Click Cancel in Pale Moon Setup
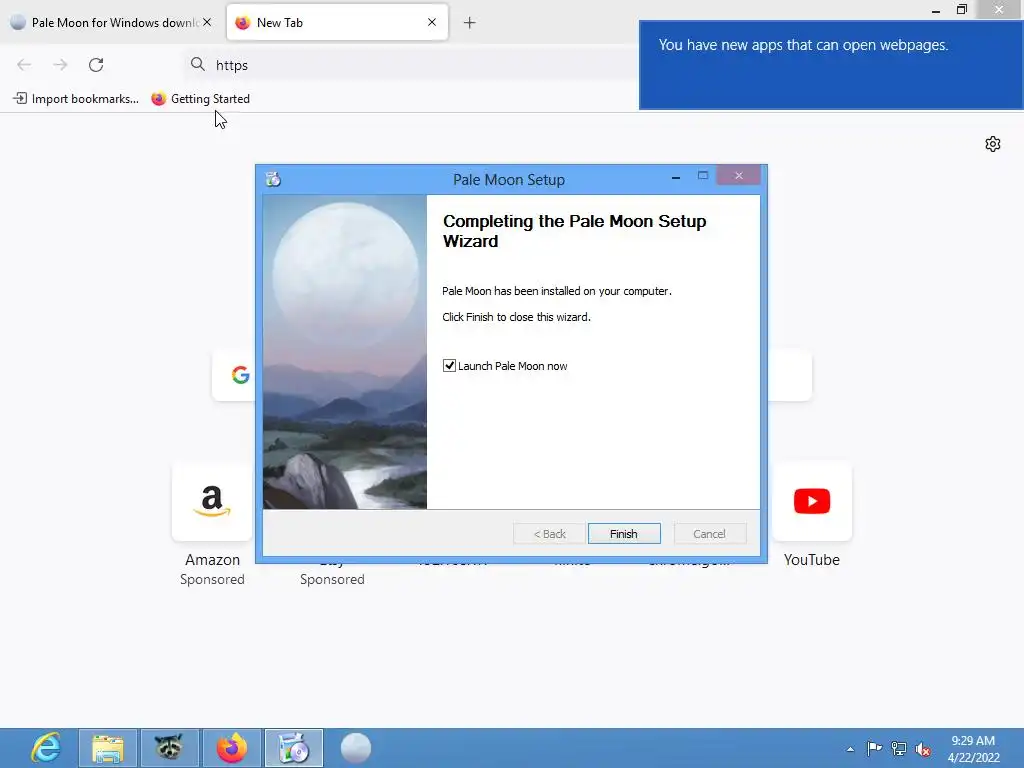 [709, 534]
